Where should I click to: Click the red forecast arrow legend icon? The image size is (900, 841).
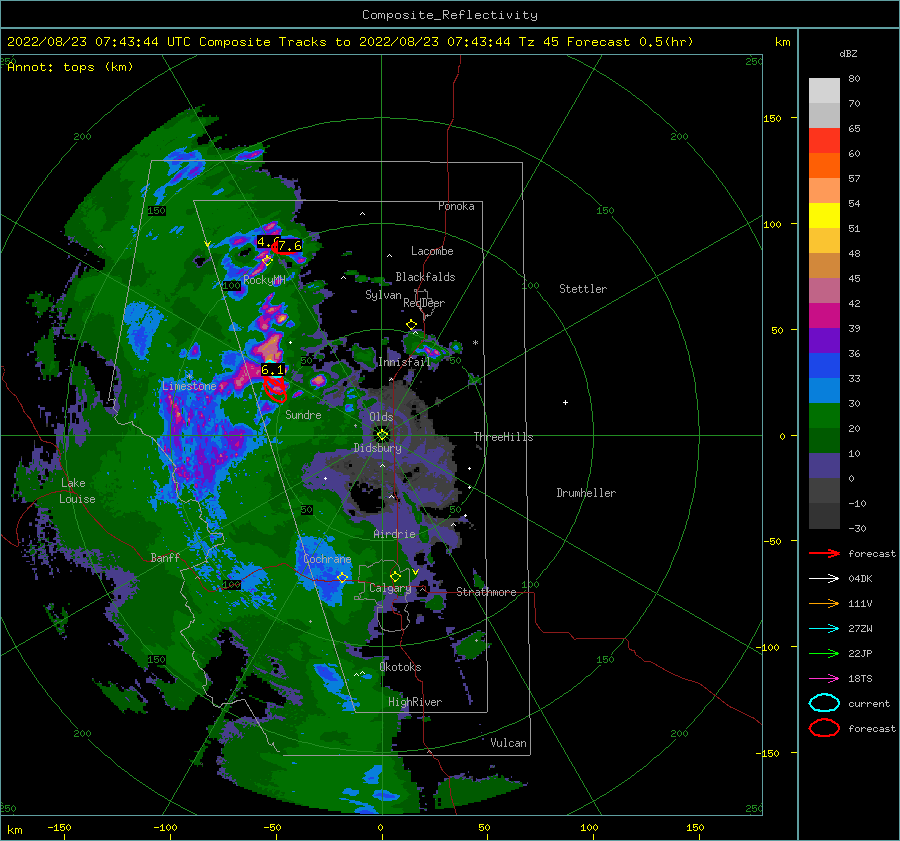(824, 553)
